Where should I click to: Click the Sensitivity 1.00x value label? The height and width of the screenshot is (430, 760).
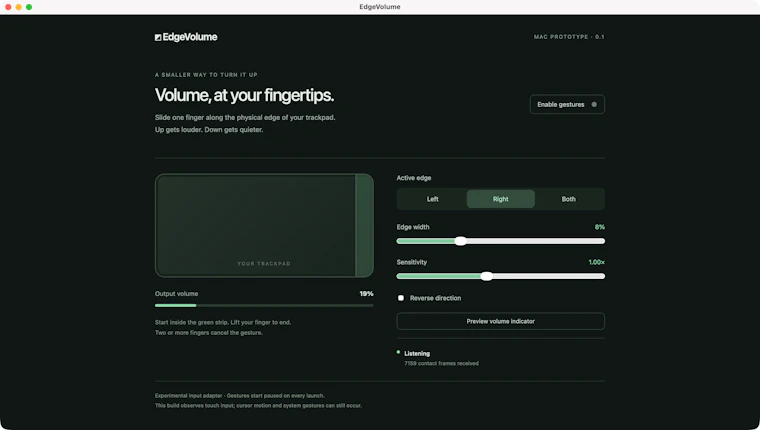[597, 262]
